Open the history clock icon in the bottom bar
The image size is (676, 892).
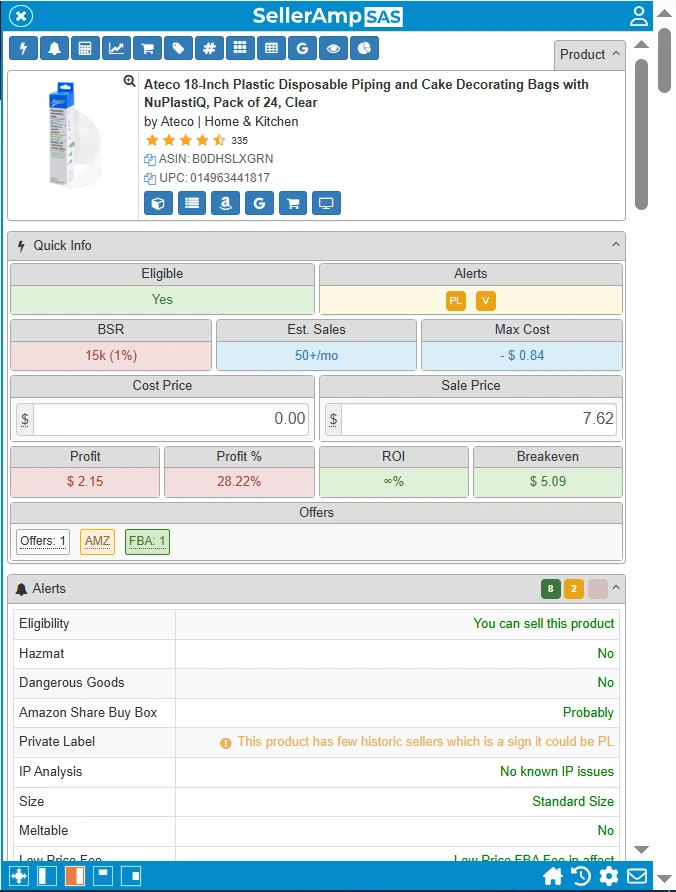[580, 876]
